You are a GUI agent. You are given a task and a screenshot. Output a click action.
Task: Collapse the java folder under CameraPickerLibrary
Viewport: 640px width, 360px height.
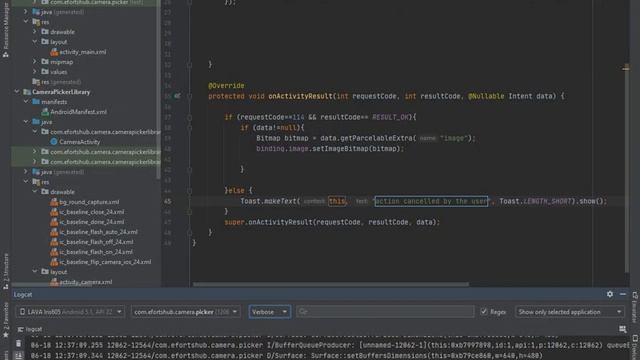(x=26, y=122)
